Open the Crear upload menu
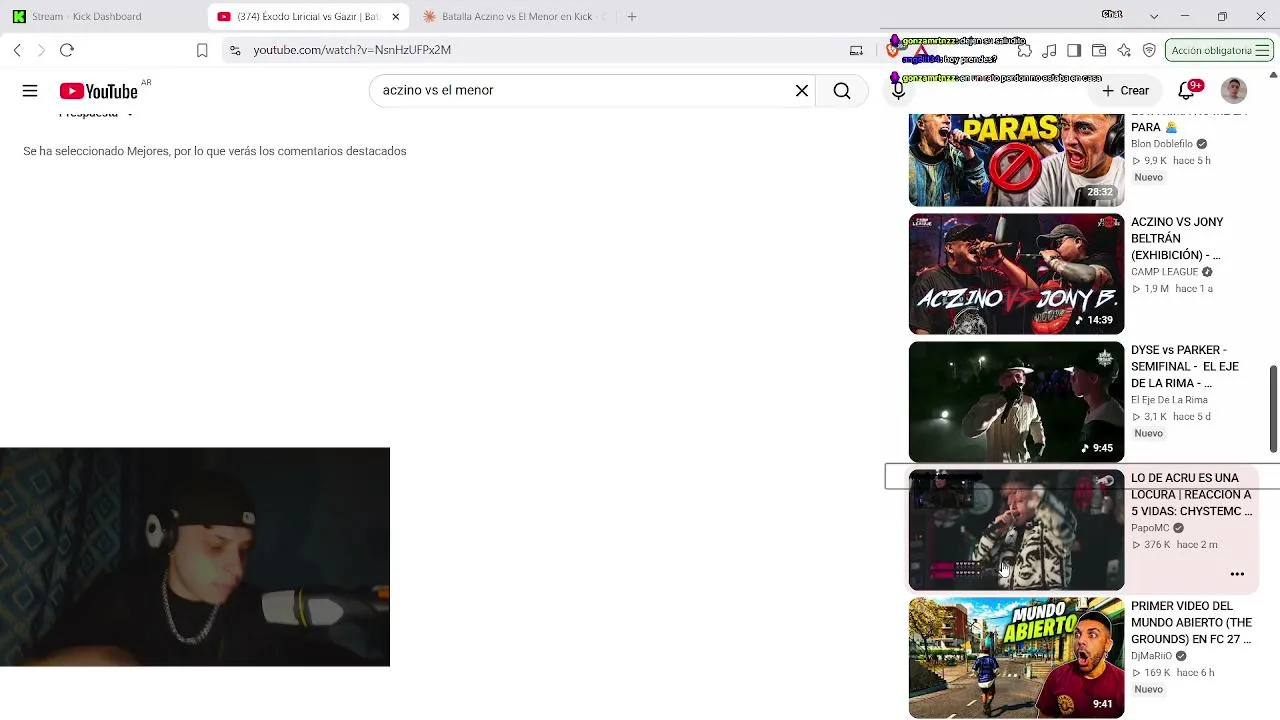The height and width of the screenshot is (720, 1280). (x=1125, y=91)
